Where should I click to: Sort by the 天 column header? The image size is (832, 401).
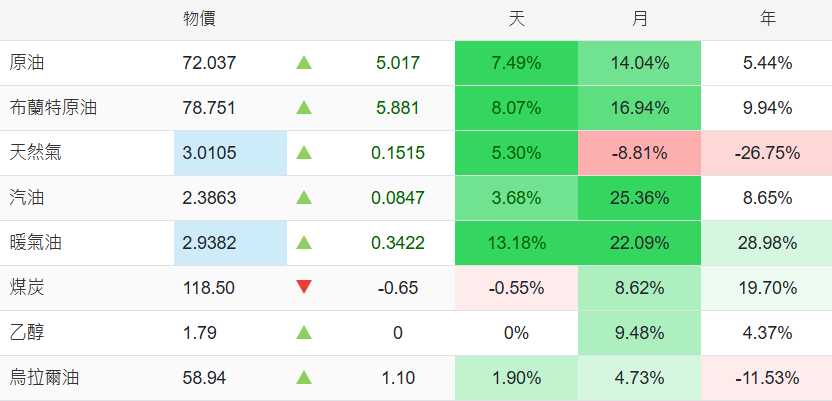[x=516, y=19]
